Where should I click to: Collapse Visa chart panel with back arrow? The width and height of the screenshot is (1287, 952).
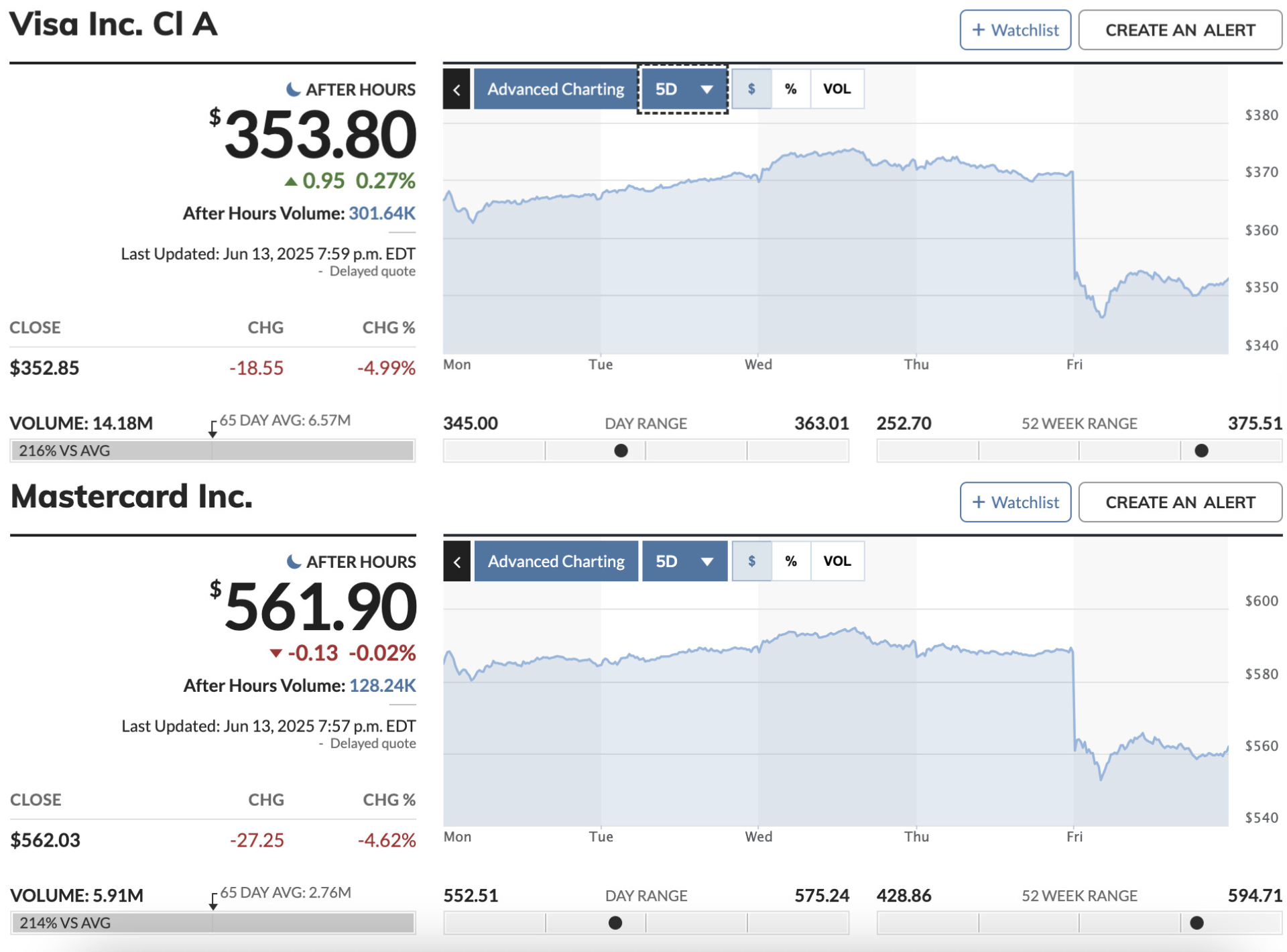456,89
